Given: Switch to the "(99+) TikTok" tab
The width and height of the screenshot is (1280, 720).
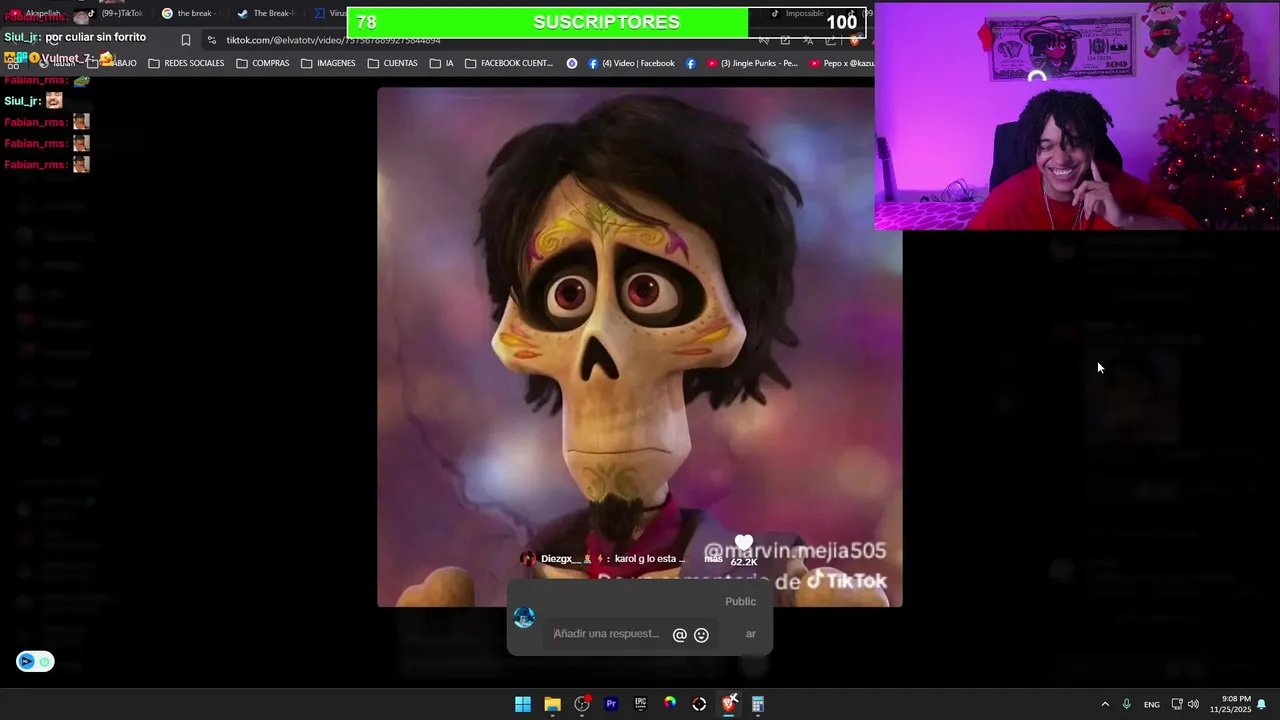Looking at the screenshot, I should tap(115, 14).
